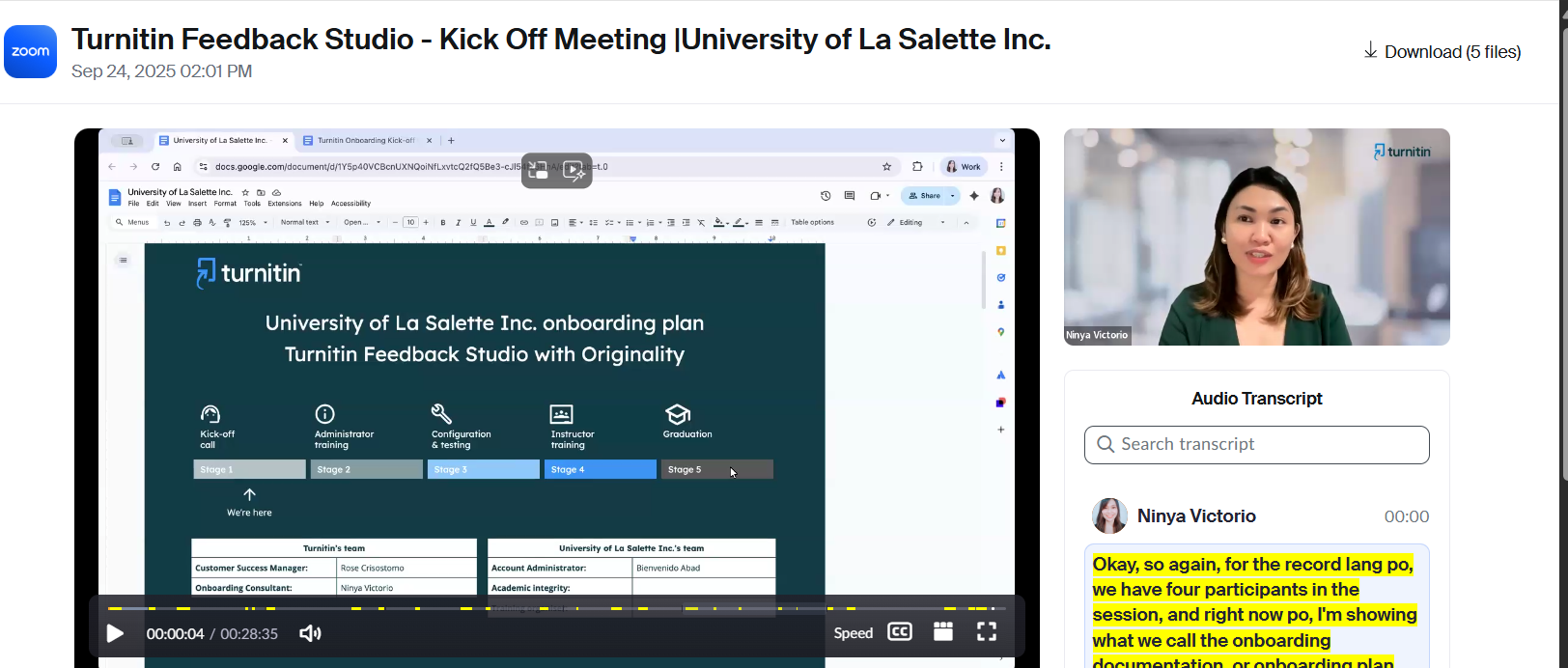The height and width of the screenshot is (668, 1568).
Task: Mute the recording audio
Action: (310, 633)
